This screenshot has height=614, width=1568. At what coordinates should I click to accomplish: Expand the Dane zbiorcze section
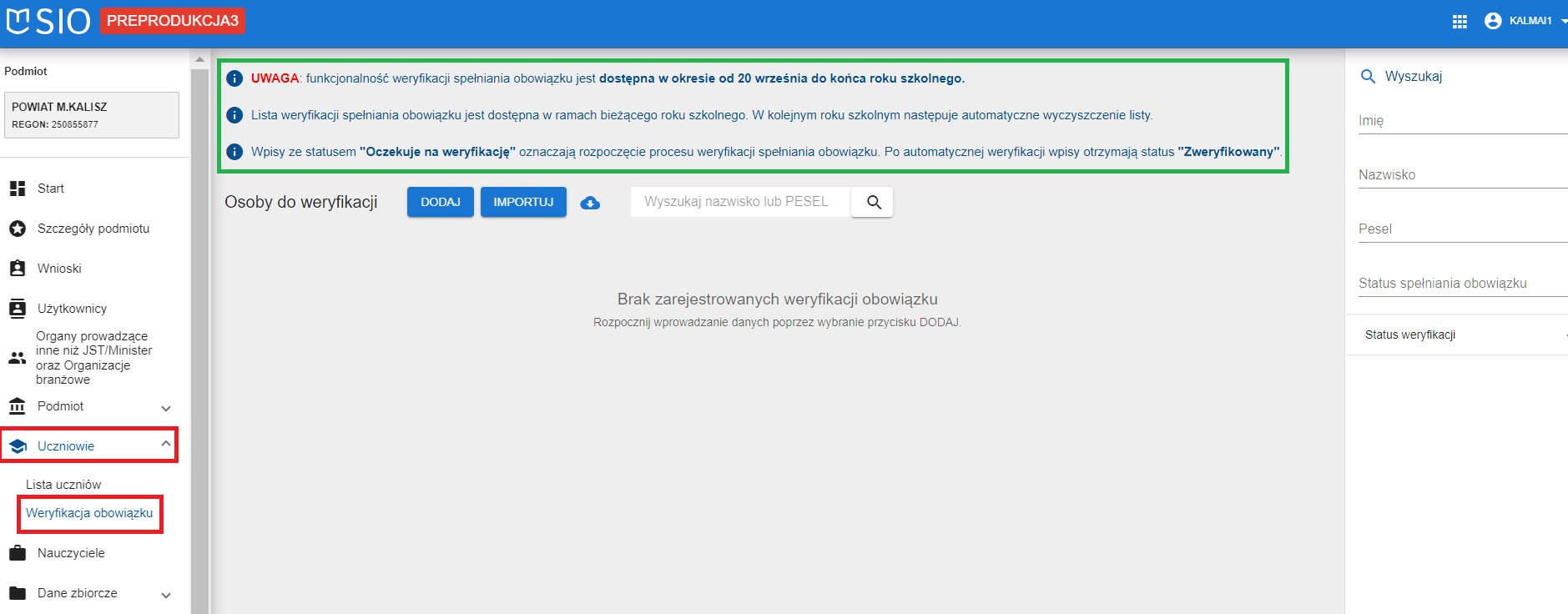coord(166,595)
